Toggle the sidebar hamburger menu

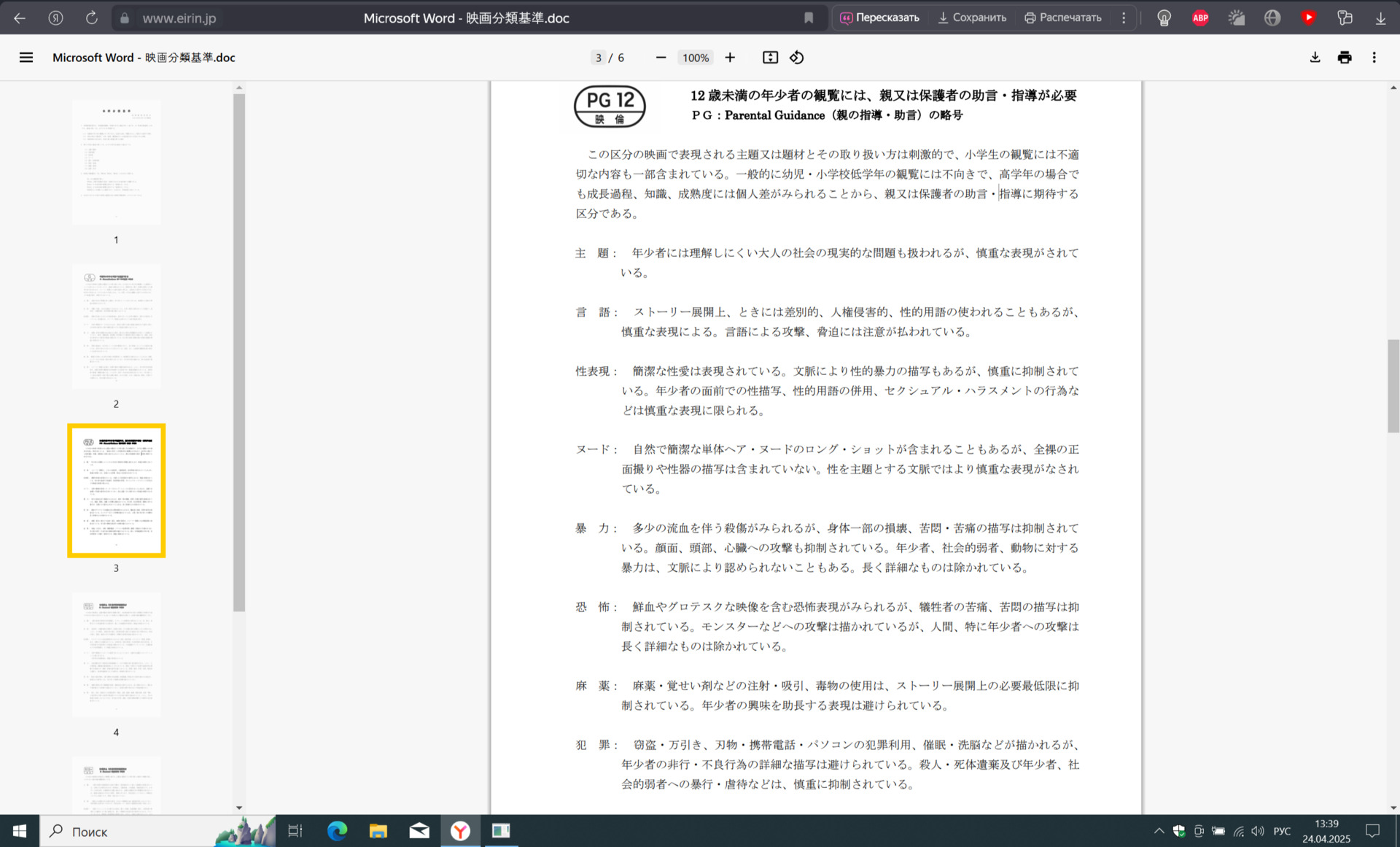point(26,58)
